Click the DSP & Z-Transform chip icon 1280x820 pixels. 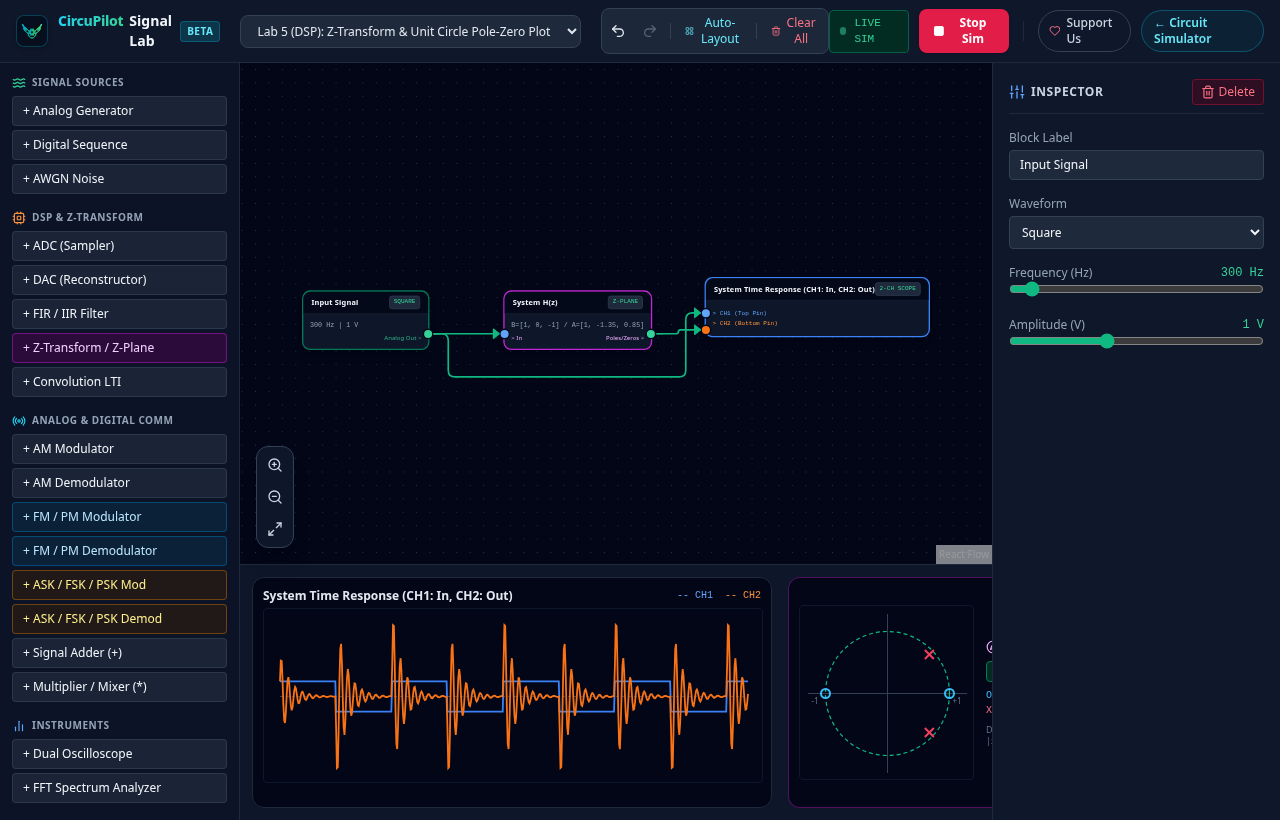coord(19,217)
